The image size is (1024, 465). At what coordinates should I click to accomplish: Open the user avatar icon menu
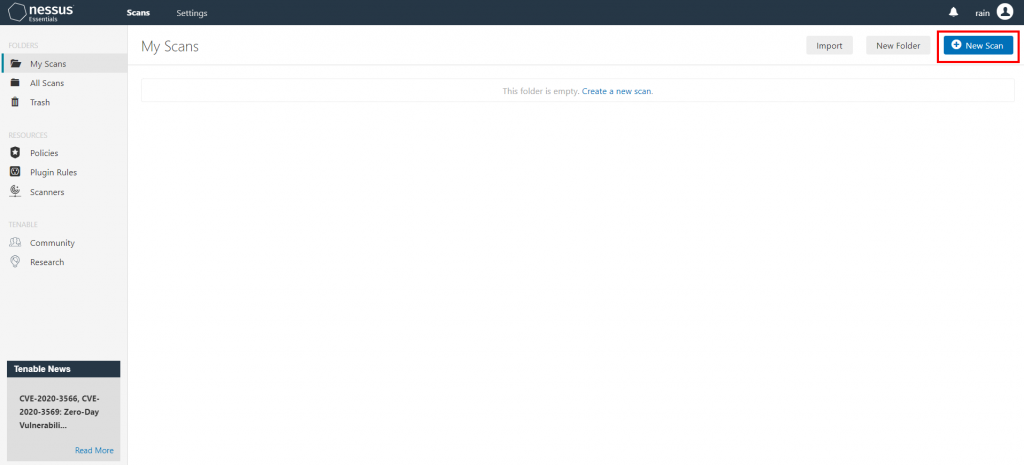point(1004,12)
